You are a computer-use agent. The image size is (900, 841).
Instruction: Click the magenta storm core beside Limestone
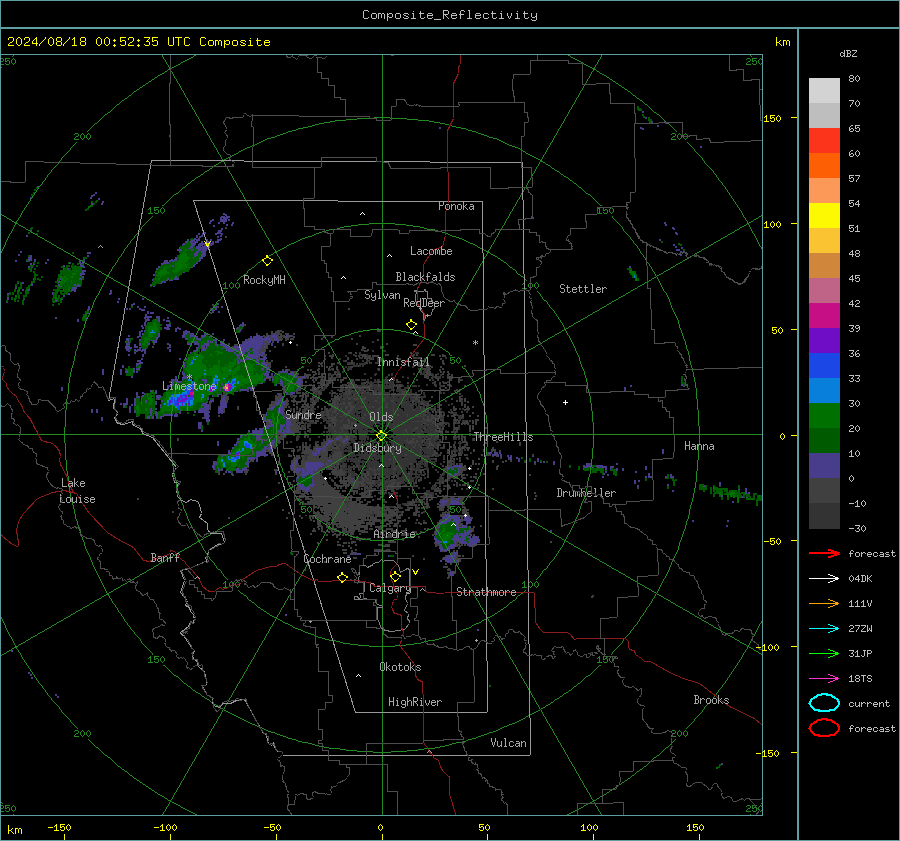point(227,387)
